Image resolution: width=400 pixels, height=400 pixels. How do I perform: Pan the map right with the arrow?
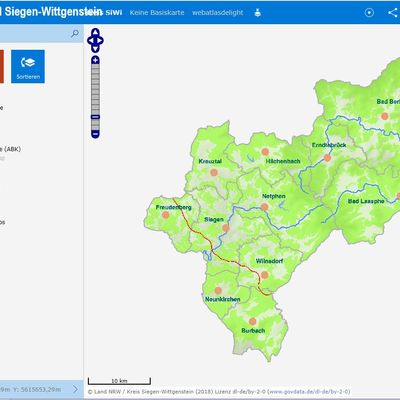(x=100, y=41)
